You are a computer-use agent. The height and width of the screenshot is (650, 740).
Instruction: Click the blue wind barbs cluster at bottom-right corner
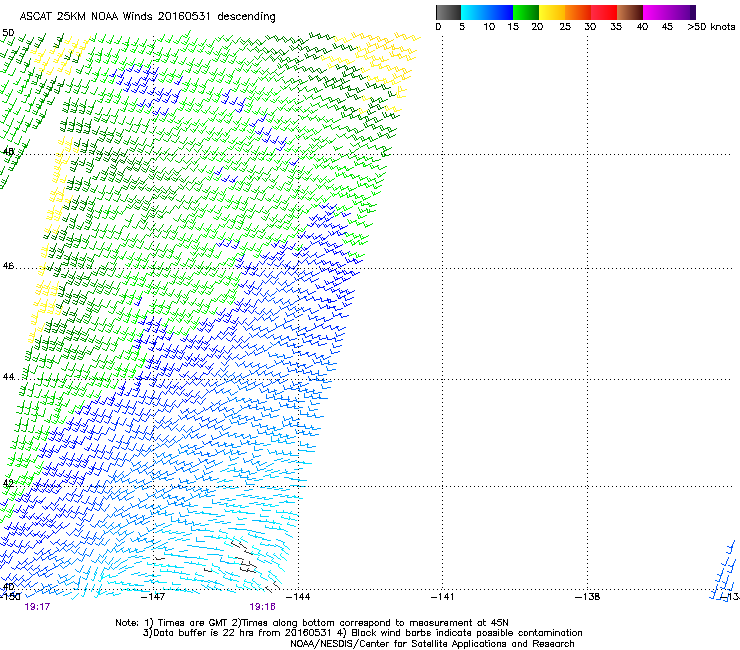point(724,571)
